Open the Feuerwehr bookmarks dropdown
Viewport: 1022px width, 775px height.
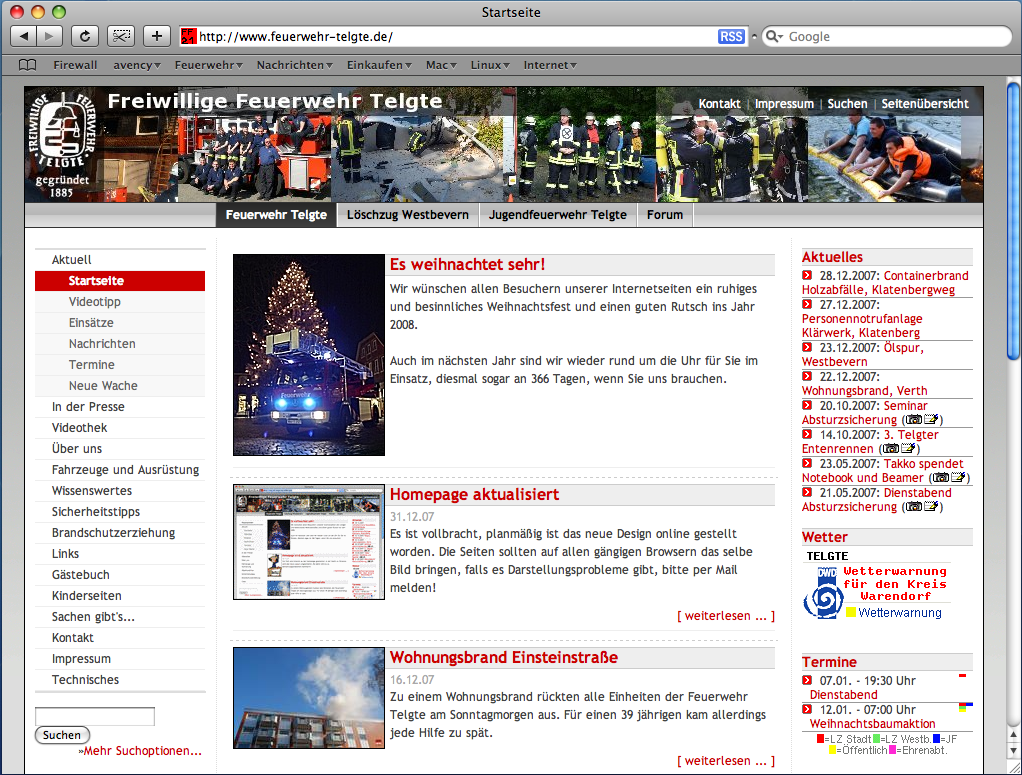pyautogui.click(x=208, y=65)
